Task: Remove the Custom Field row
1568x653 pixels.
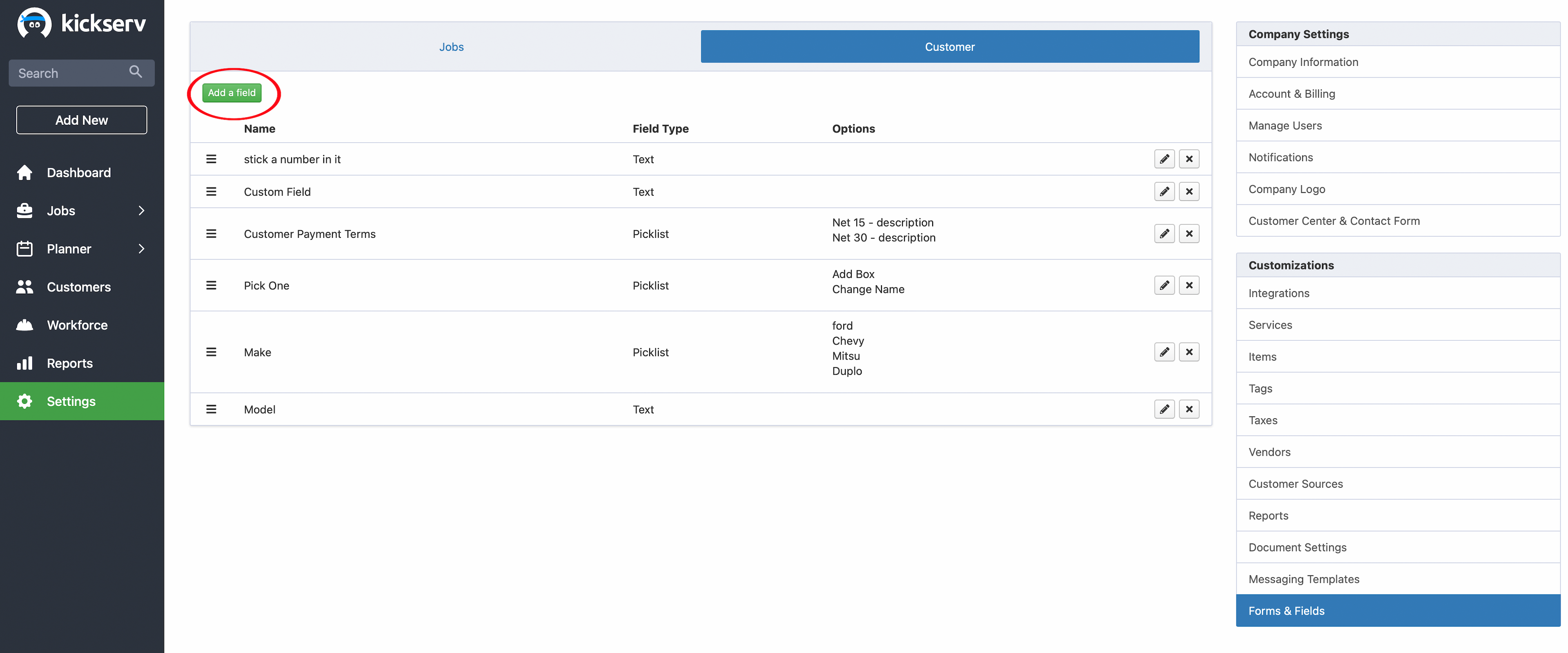Action: click(1189, 192)
